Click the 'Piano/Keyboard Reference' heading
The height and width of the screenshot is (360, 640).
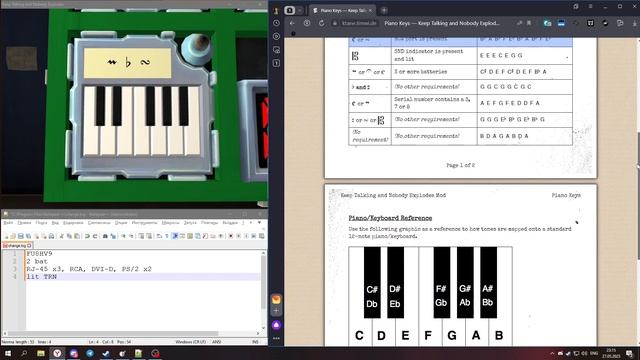(x=390, y=218)
